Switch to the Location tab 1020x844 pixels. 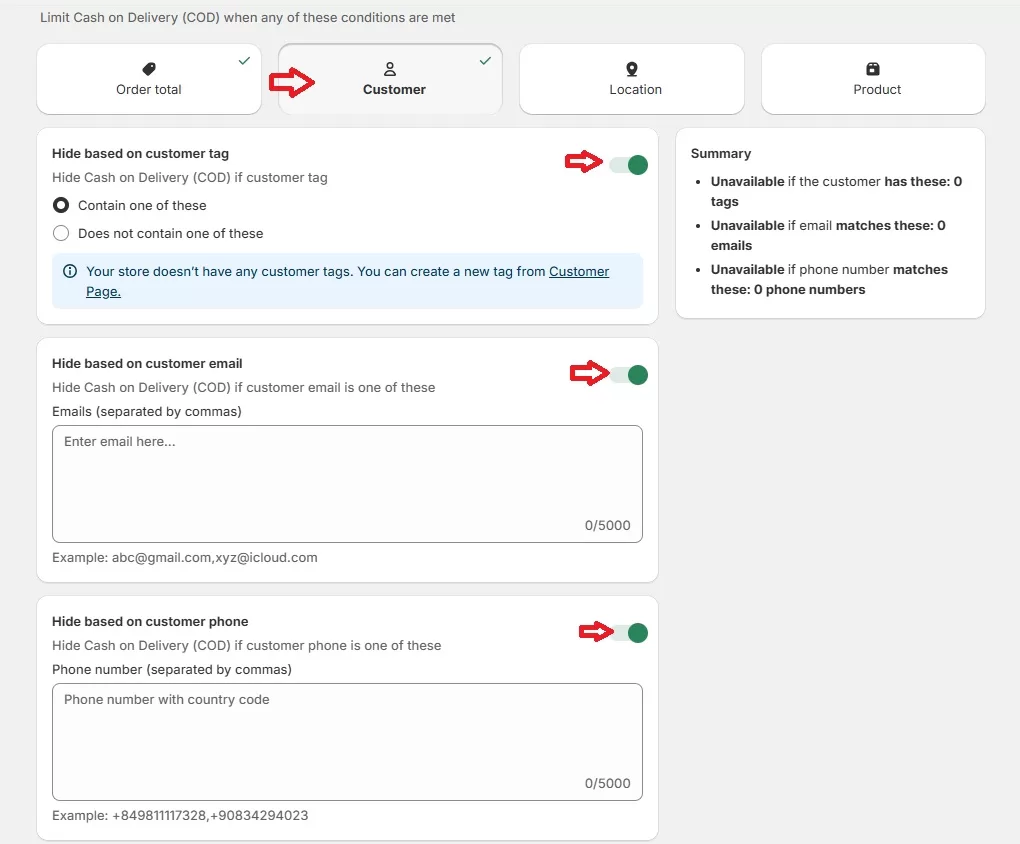(632, 79)
